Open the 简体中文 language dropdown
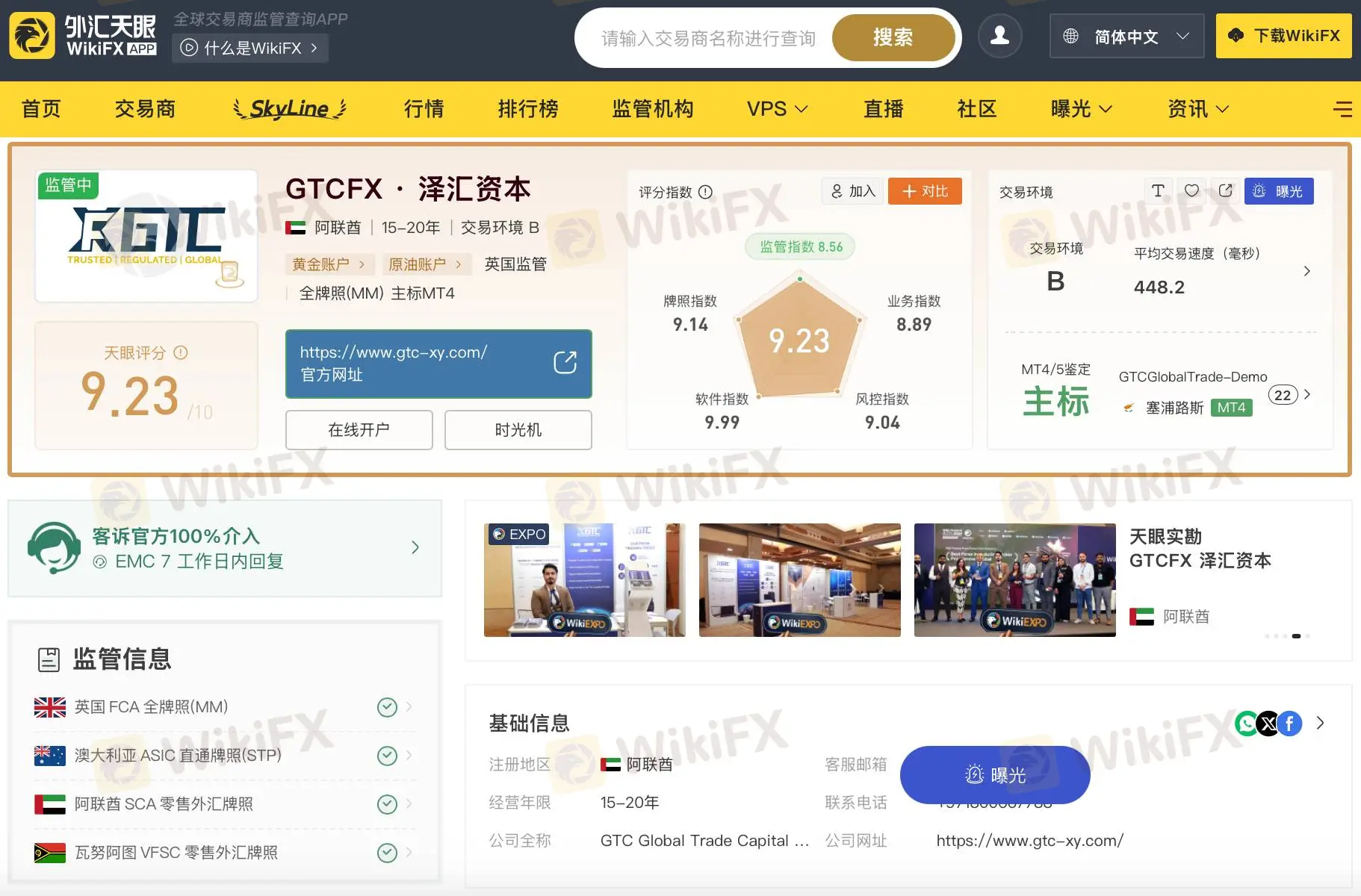The width and height of the screenshot is (1361, 896). 1126,36
